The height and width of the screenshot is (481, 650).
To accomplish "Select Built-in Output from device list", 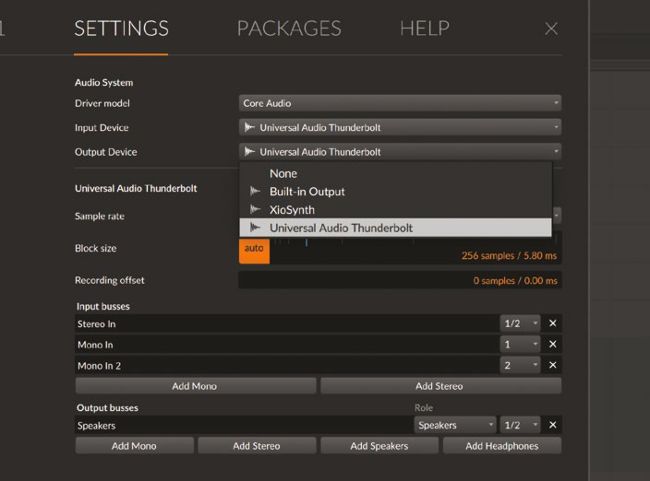I will pyautogui.click(x=306, y=191).
